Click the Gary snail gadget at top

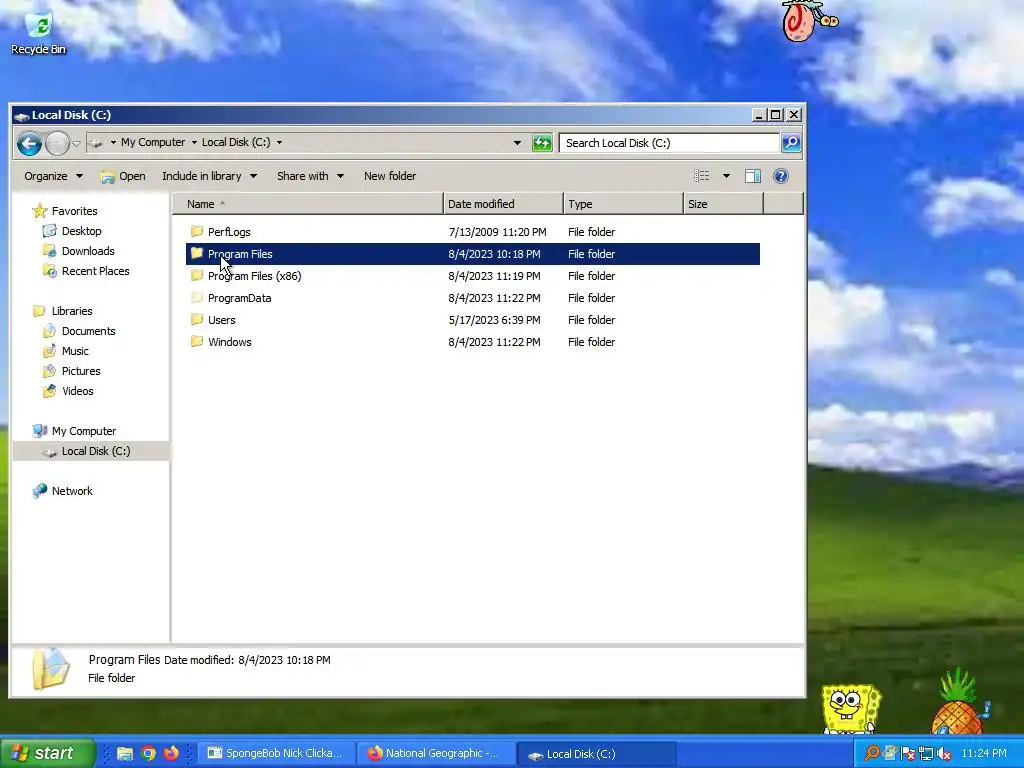tap(808, 20)
